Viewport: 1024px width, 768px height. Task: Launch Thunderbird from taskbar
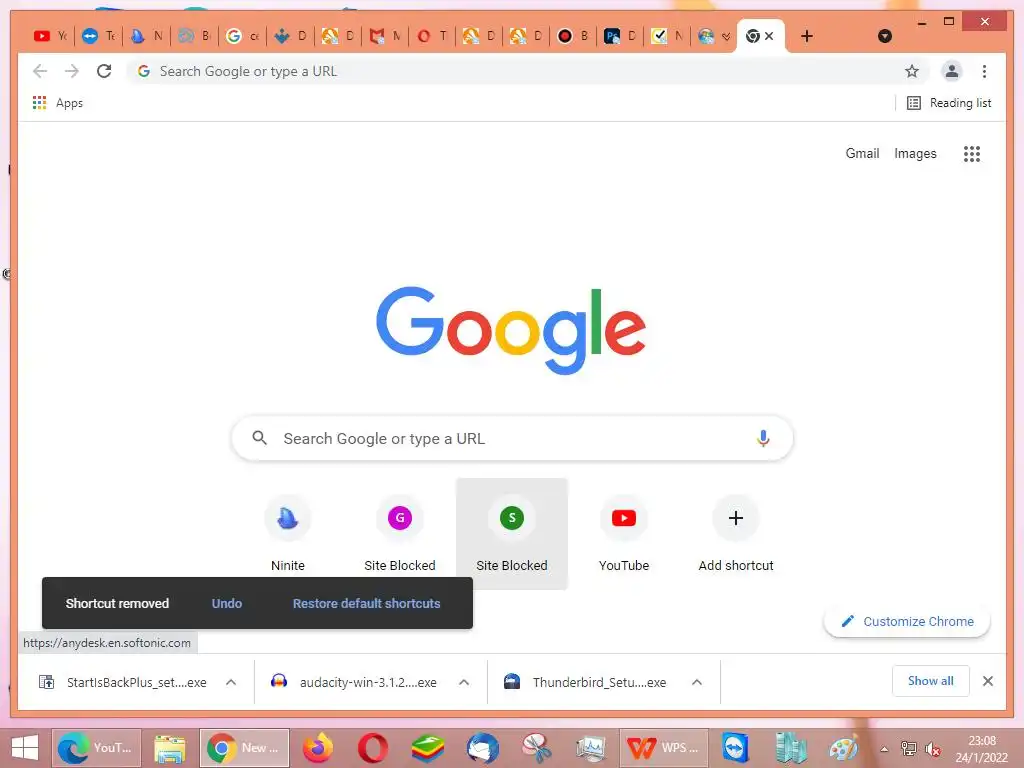tap(483, 748)
